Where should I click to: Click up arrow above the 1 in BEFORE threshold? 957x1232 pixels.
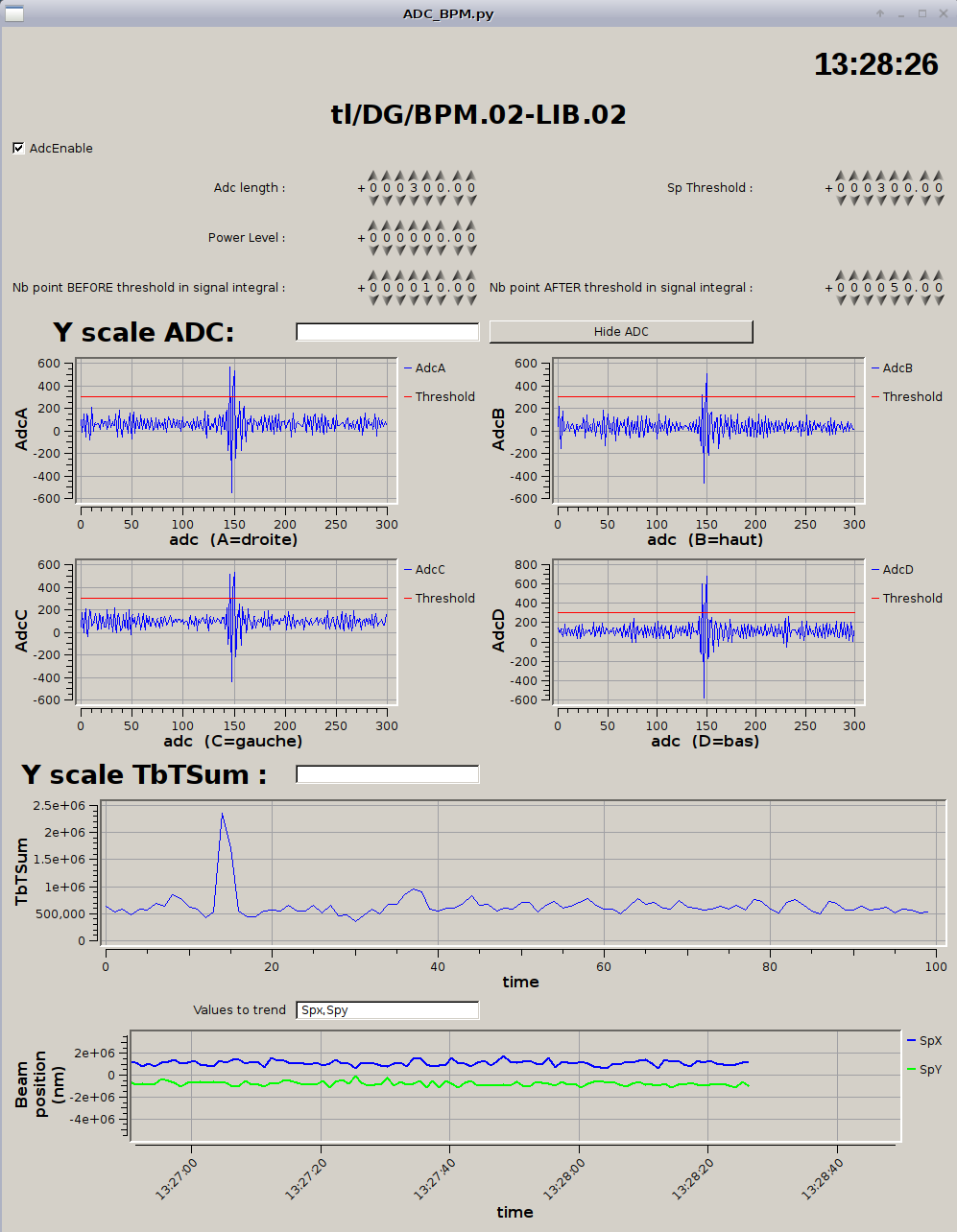click(429, 275)
